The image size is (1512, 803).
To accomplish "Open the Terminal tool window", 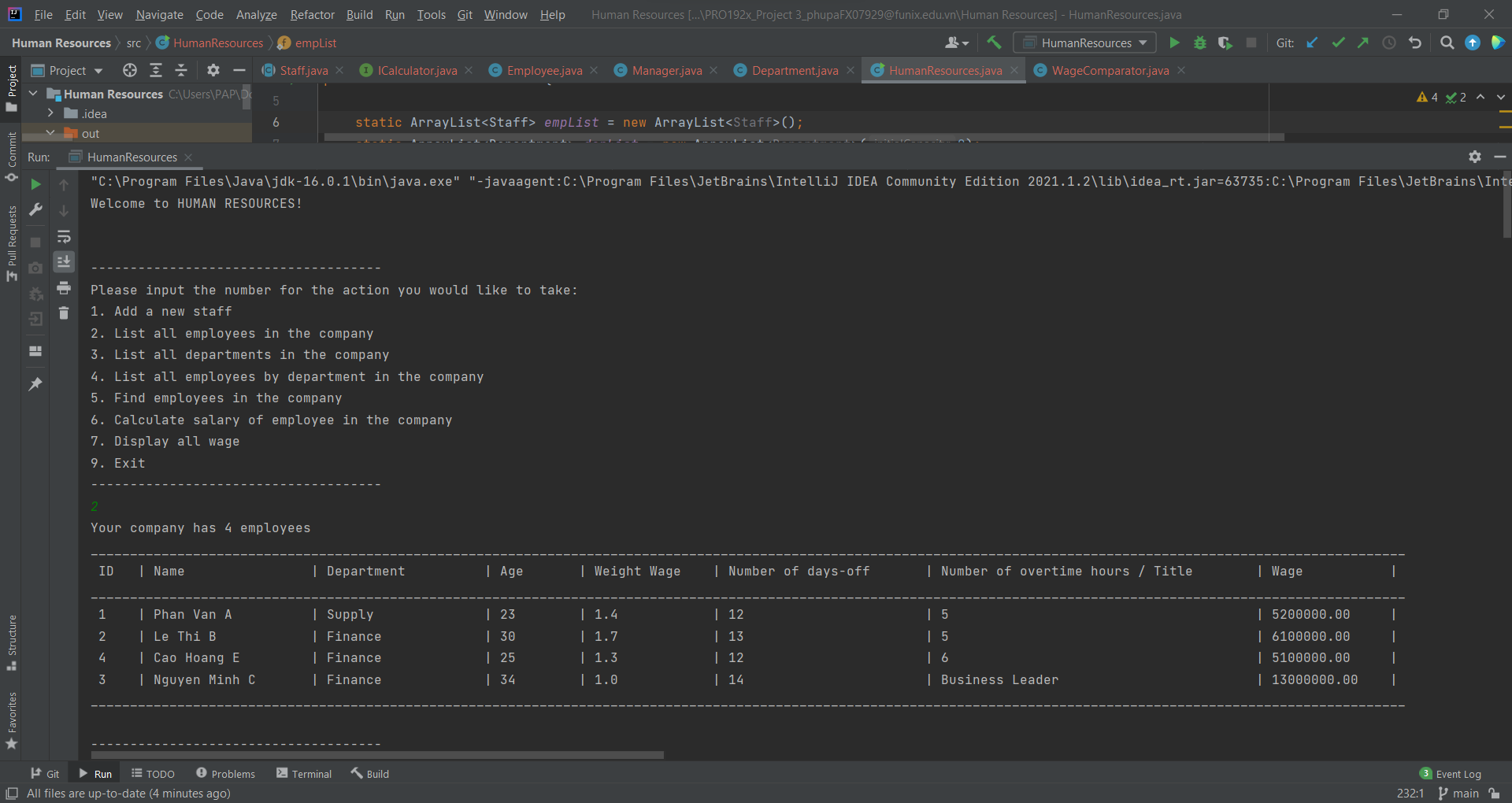I will click(x=304, y=774).
